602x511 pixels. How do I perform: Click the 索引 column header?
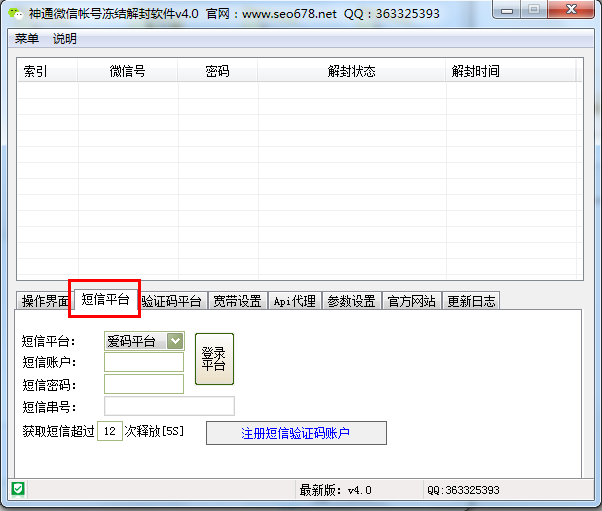tap(48, 71)
